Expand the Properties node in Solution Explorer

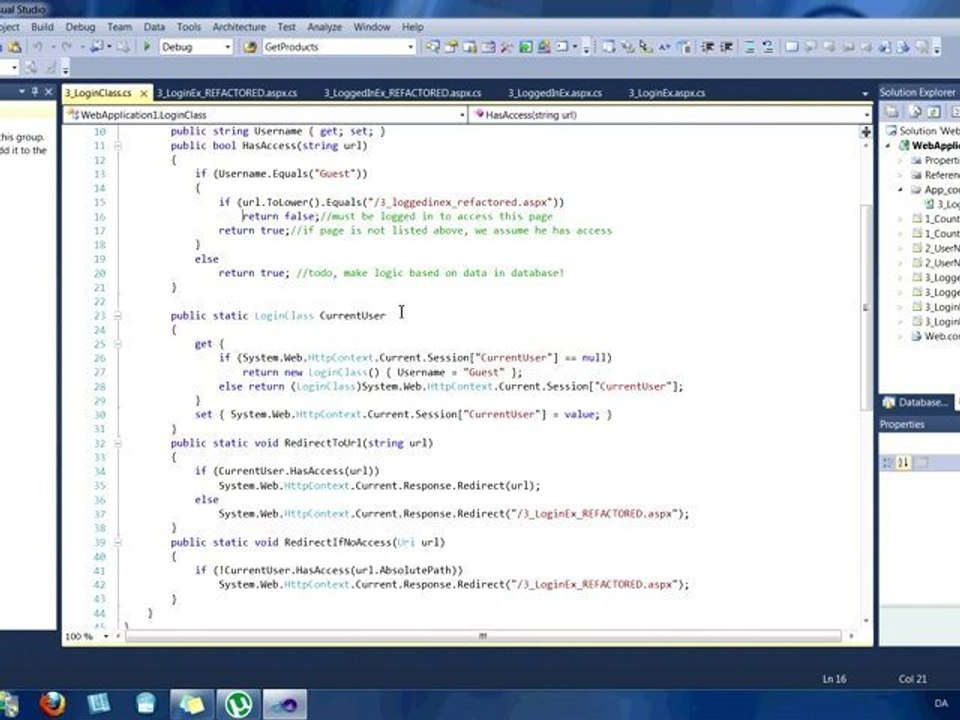[900, 160]
